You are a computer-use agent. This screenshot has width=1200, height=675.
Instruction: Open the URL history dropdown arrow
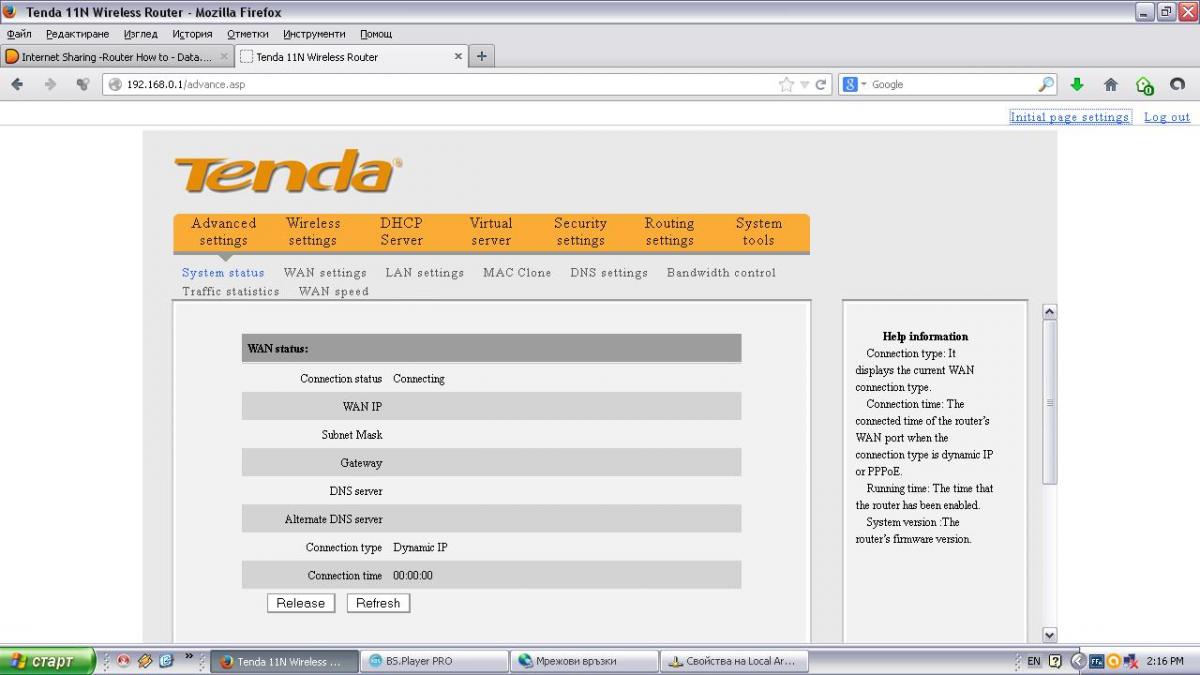click(x=804, y=85)
